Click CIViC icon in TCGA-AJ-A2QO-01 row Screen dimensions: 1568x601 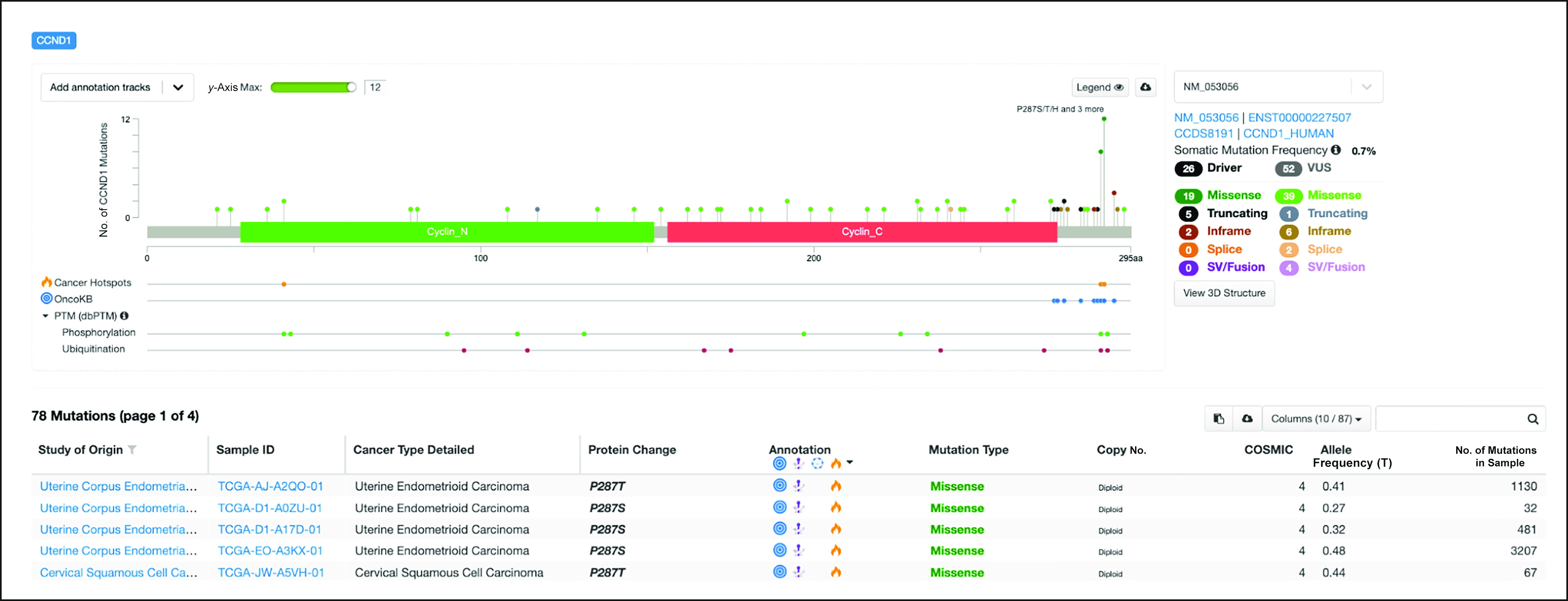coord(798,485)
